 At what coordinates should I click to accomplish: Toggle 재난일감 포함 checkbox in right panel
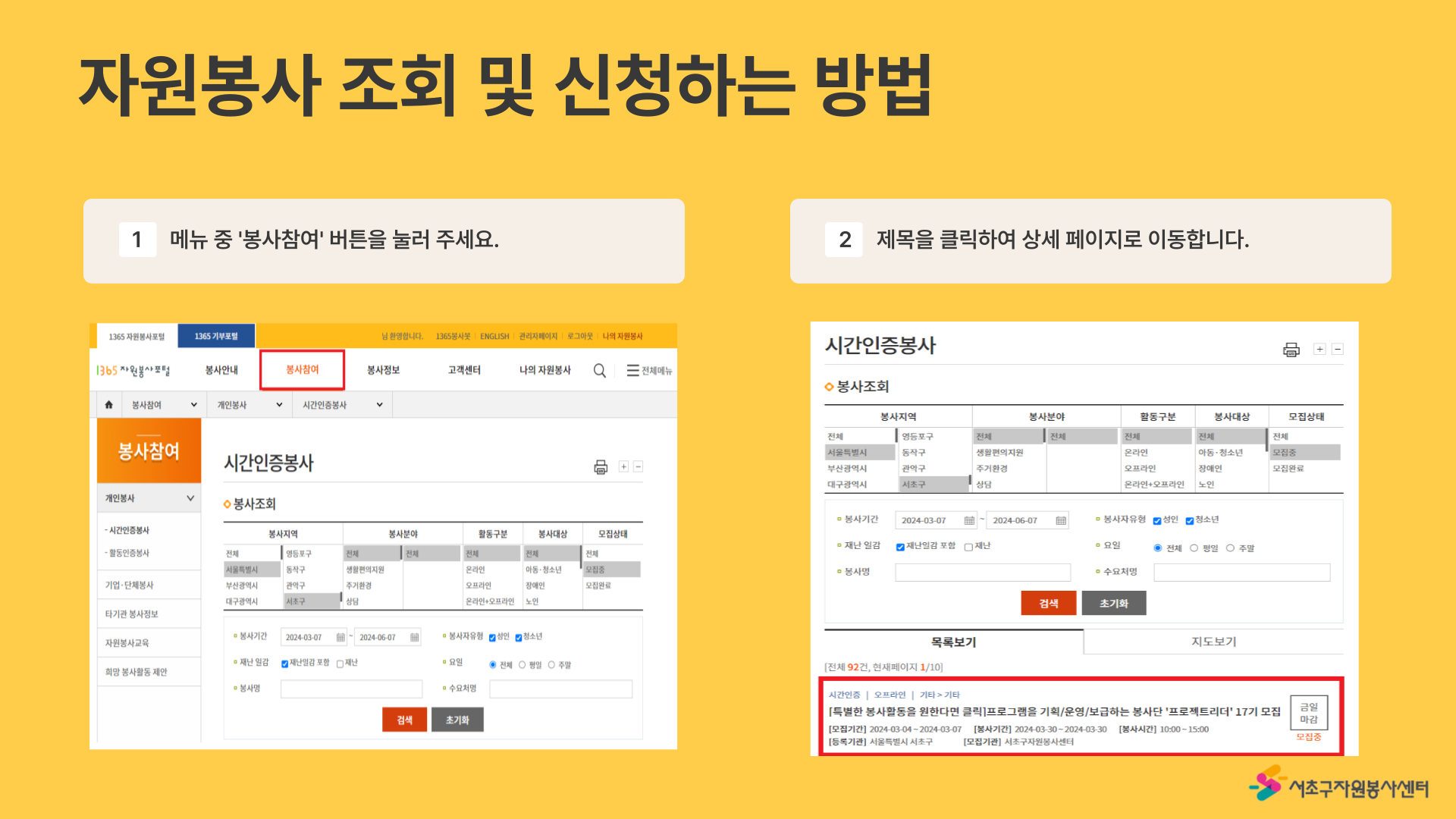click(900, 547)
